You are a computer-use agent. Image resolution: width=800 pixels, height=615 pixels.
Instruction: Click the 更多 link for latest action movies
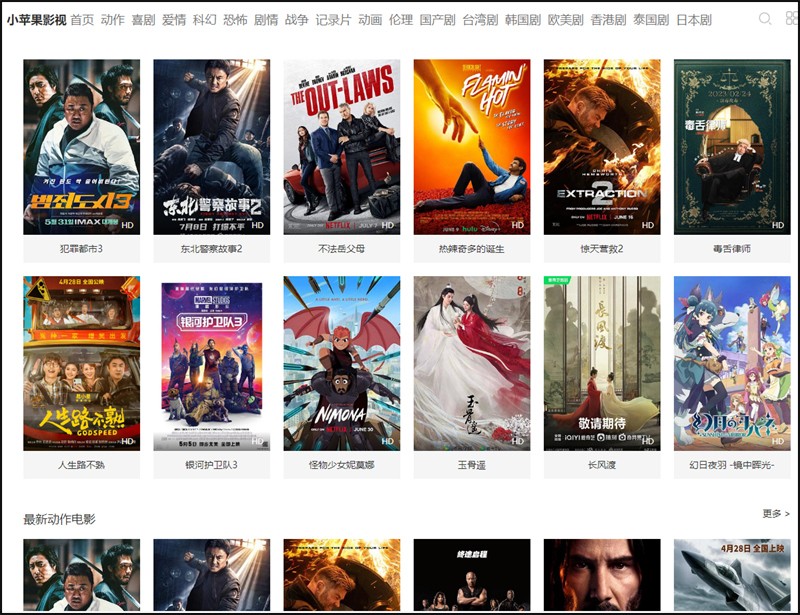click(x=775, y=514)
